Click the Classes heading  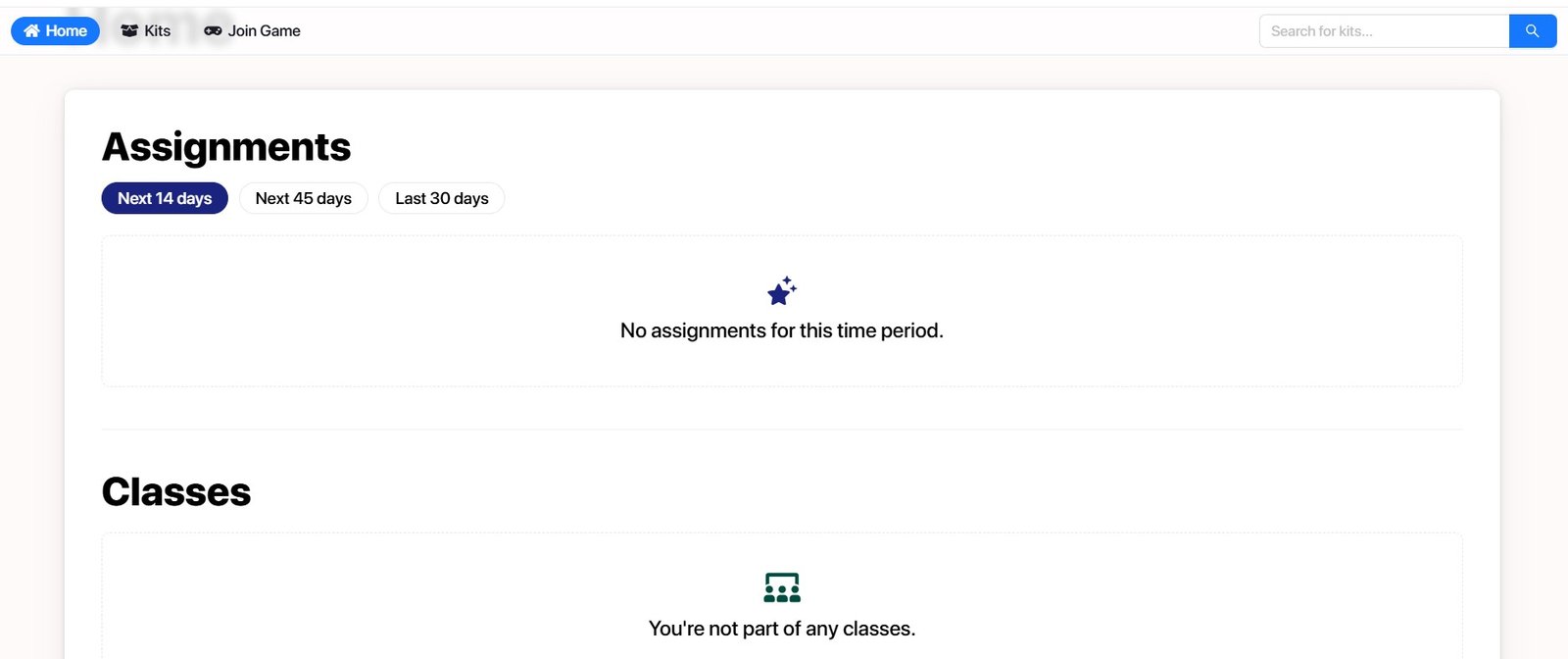pos(176,492)
